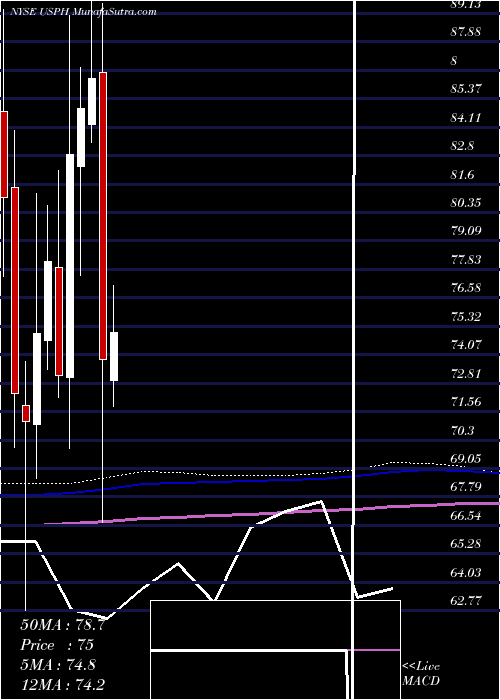Click the 79.09 price axis label
The width and height of the screenshot is (500, 700).
[466, 231]
